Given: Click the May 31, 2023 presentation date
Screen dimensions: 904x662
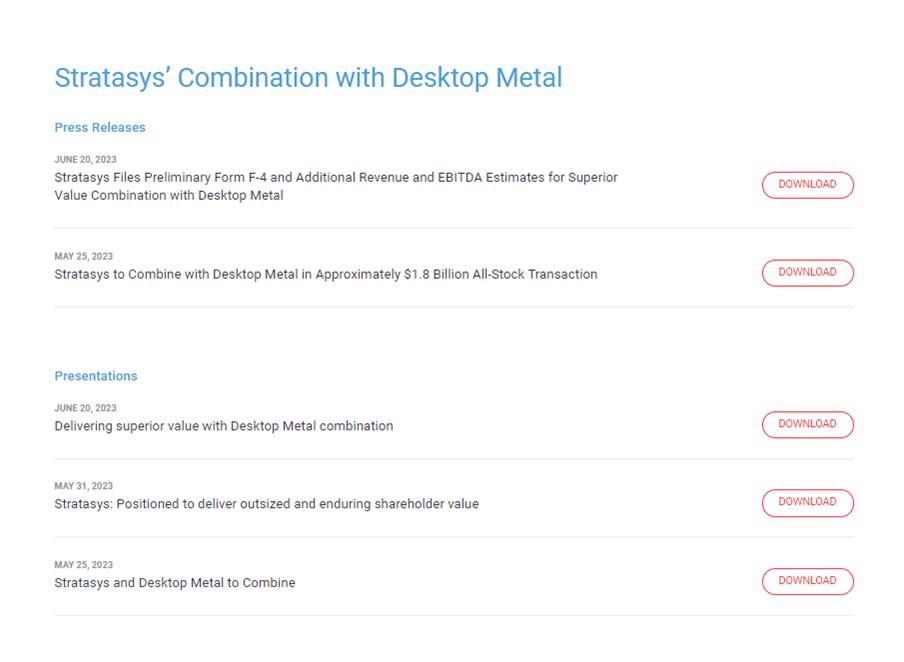Looking at the screenshot, I should click(83, 486).
